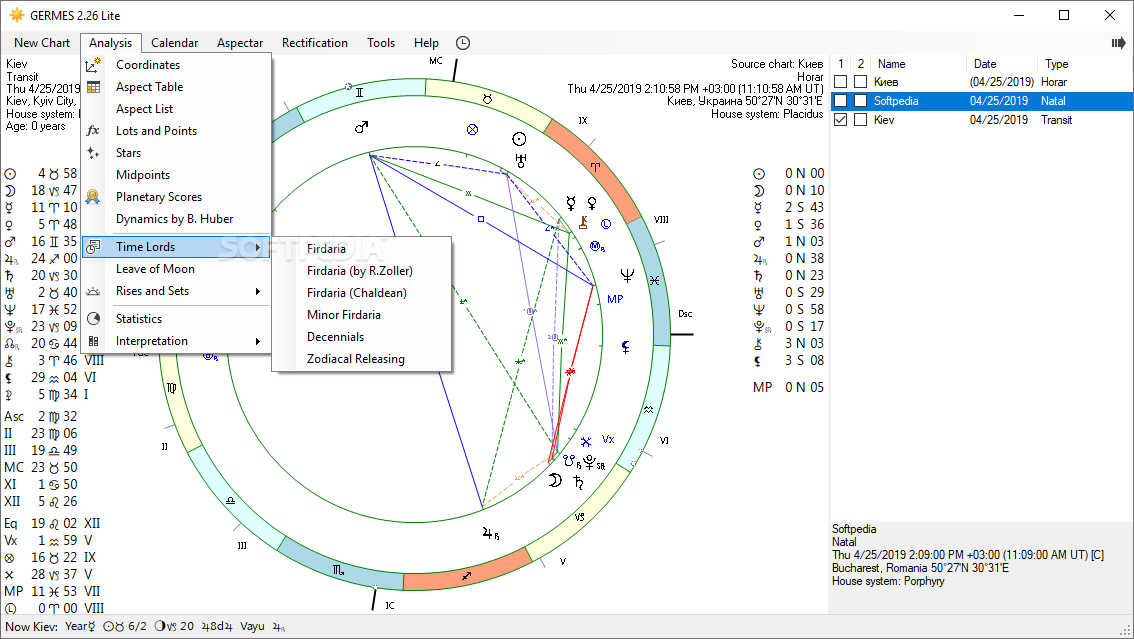1134x639 pixels.
Task: Open the Calendar menu
Action: [x=174, y=43]
